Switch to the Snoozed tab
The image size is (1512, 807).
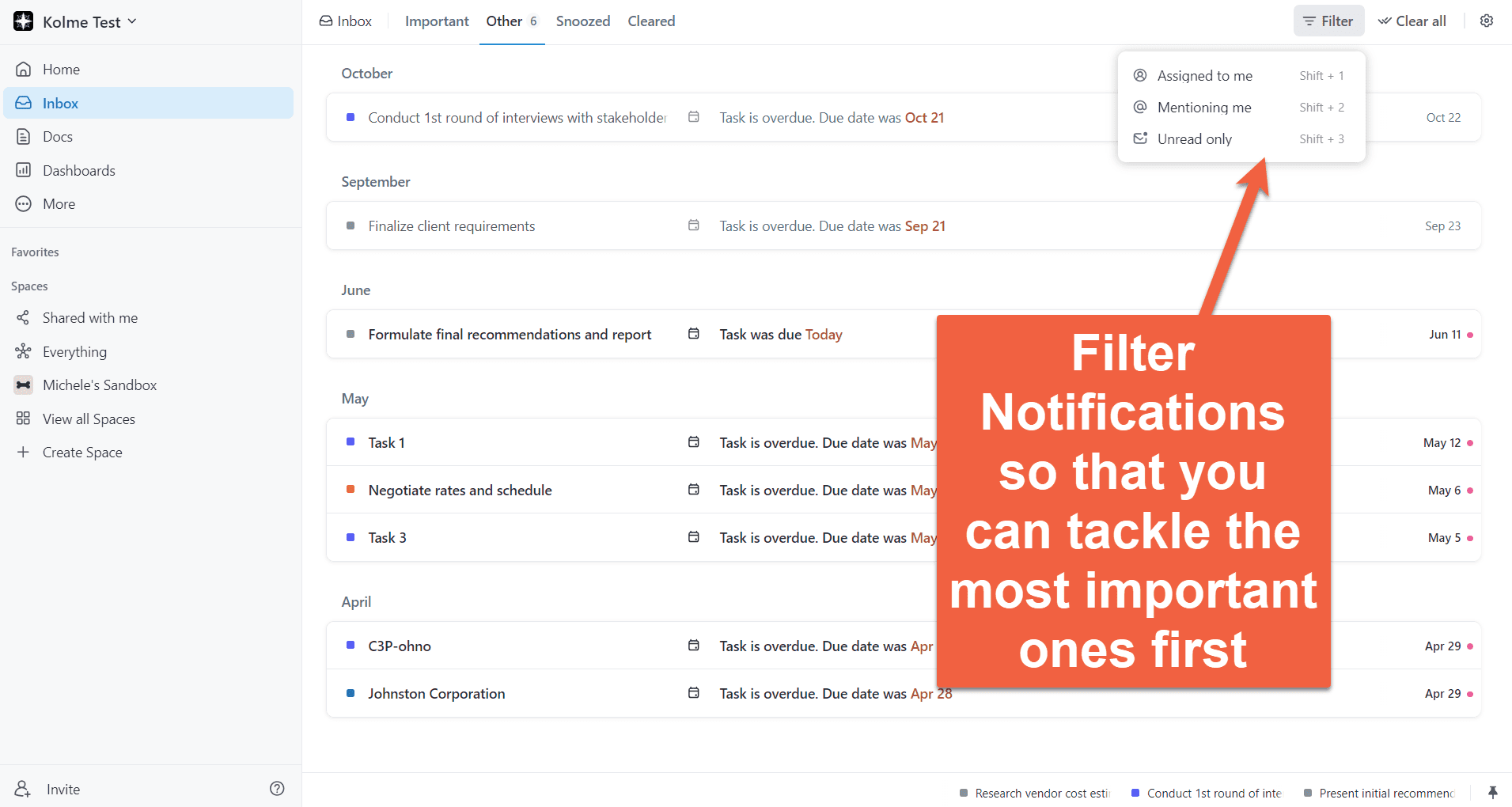pos(582,21)
